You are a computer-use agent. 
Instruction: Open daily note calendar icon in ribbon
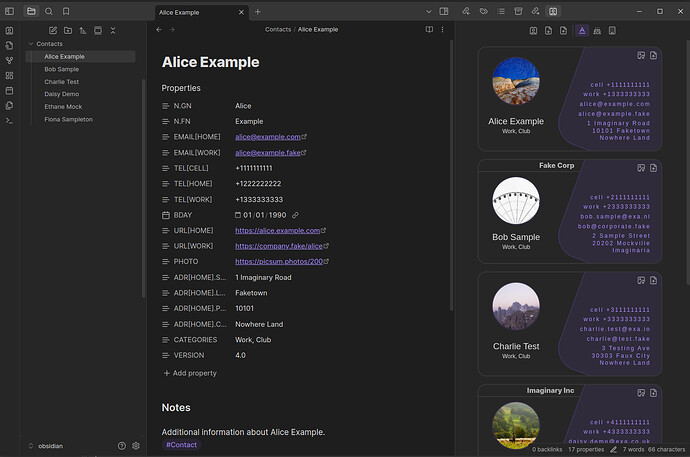click(9, 91)
